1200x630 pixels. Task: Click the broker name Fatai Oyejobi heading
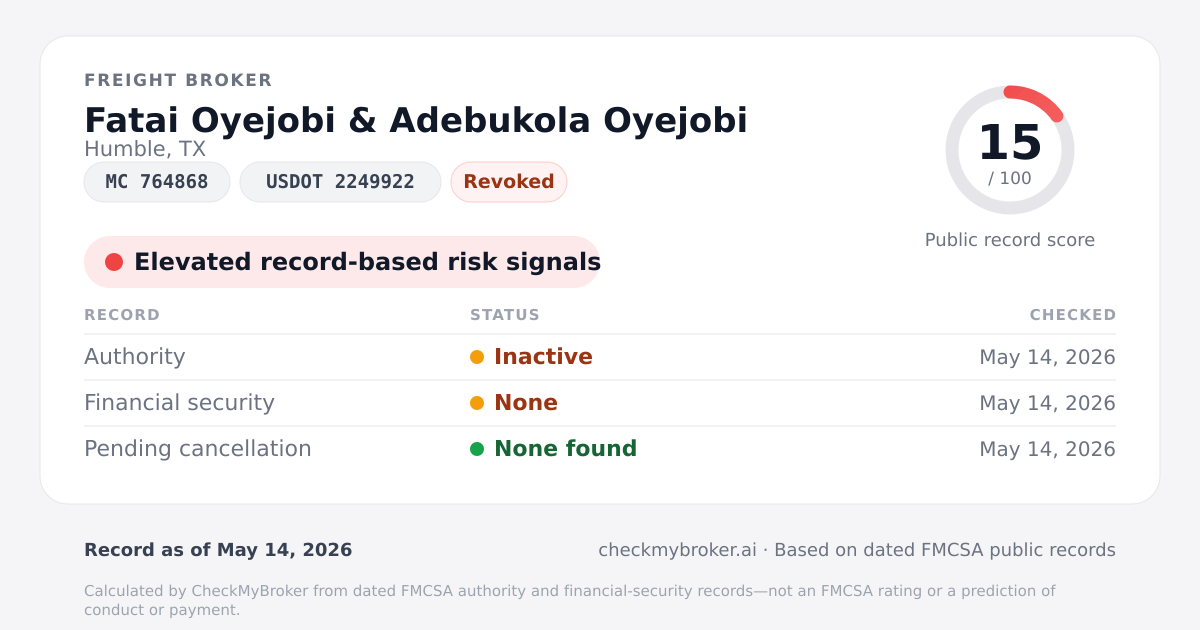[416, 120]
